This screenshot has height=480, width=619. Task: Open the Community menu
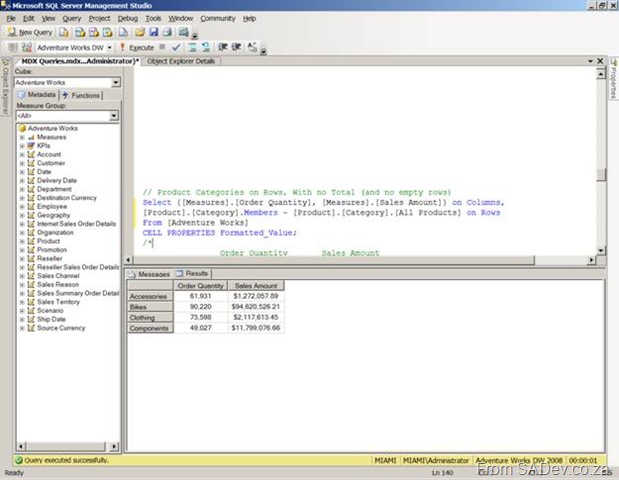tap(218, 19)
